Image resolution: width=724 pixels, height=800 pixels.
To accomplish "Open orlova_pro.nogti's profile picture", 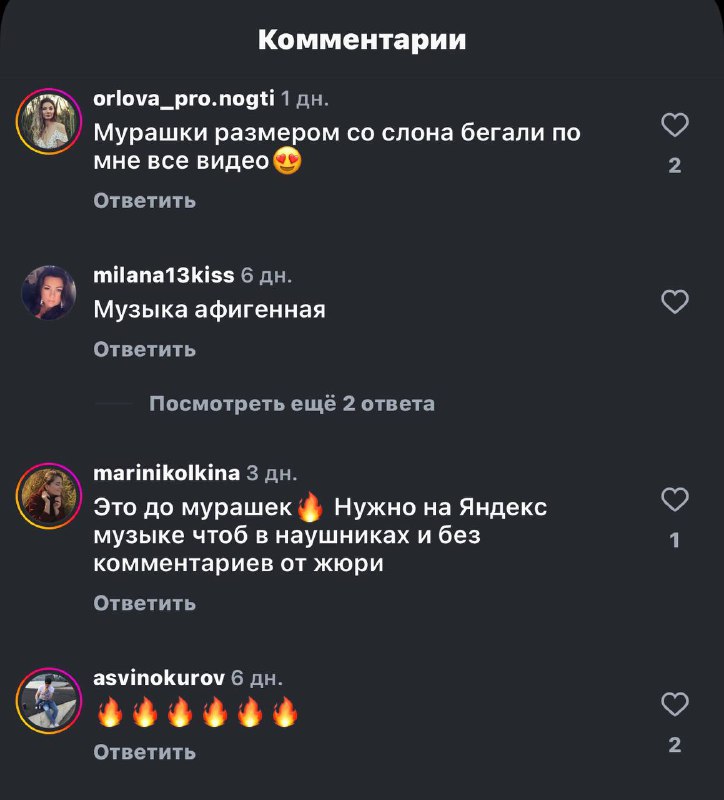I will (48, 121).
